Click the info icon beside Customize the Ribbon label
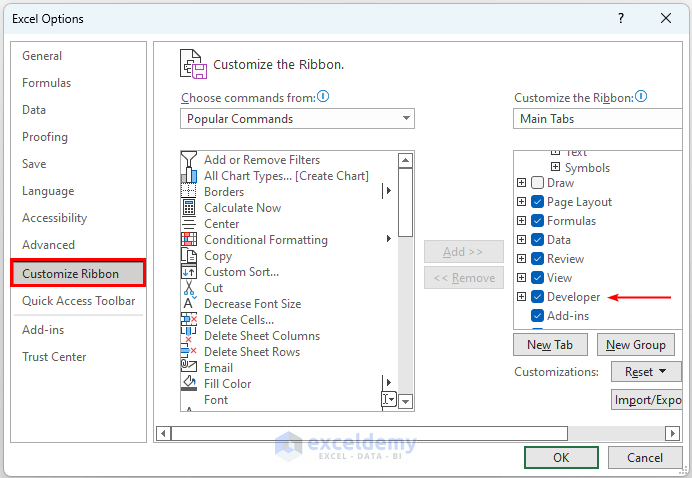Image resolution: width=692 pixels, height=478 pixels. click(x=641, y=96)
